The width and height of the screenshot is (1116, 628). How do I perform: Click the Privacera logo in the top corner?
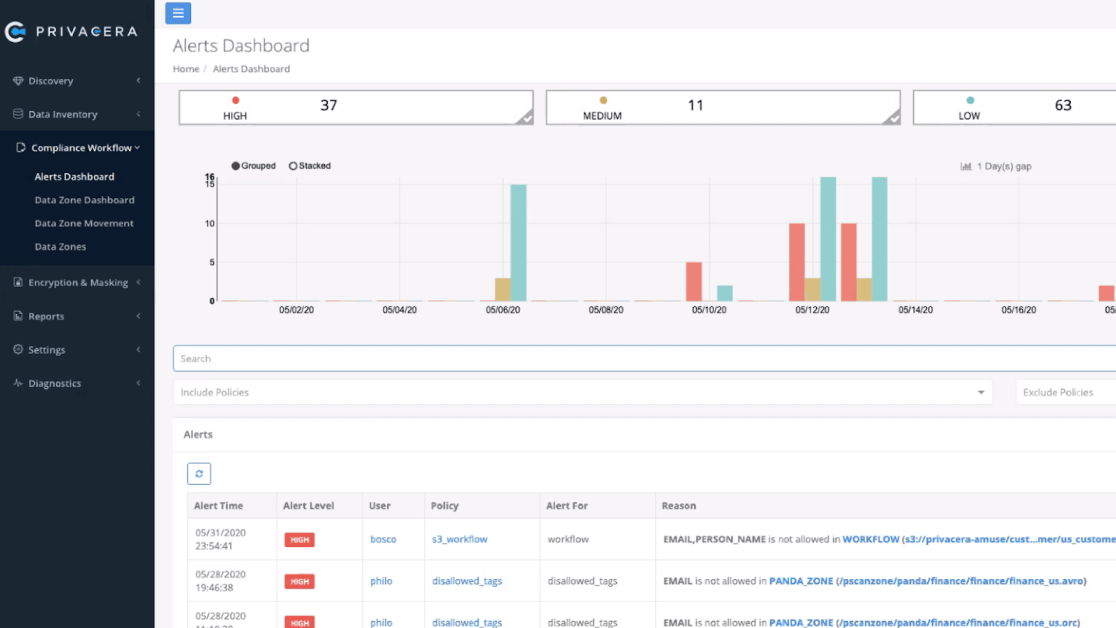pyautogui.click(x=72, y=31)
